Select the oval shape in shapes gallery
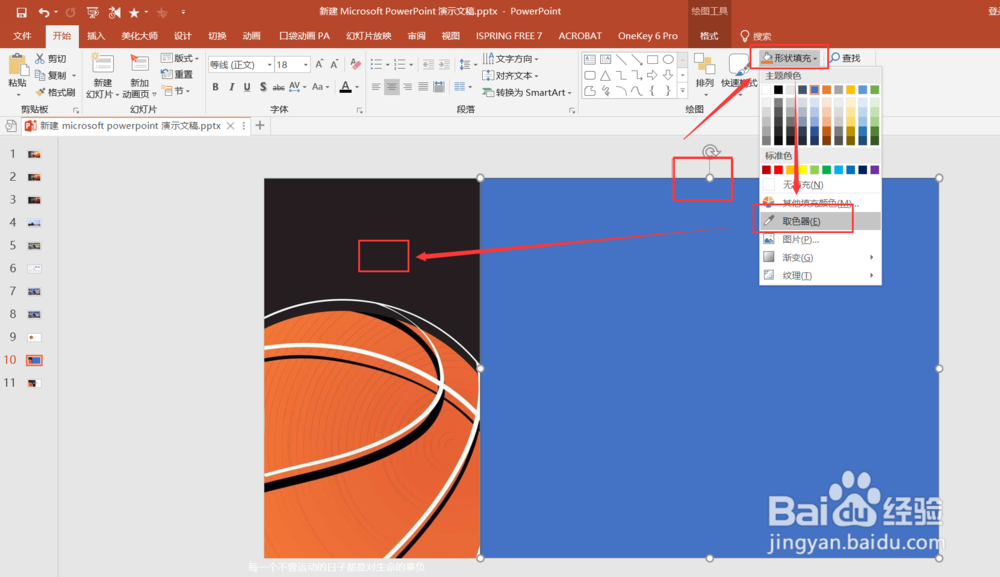The width and height of the screenshot is (1000, 577). pyautogui.click(x=668, y=59)
